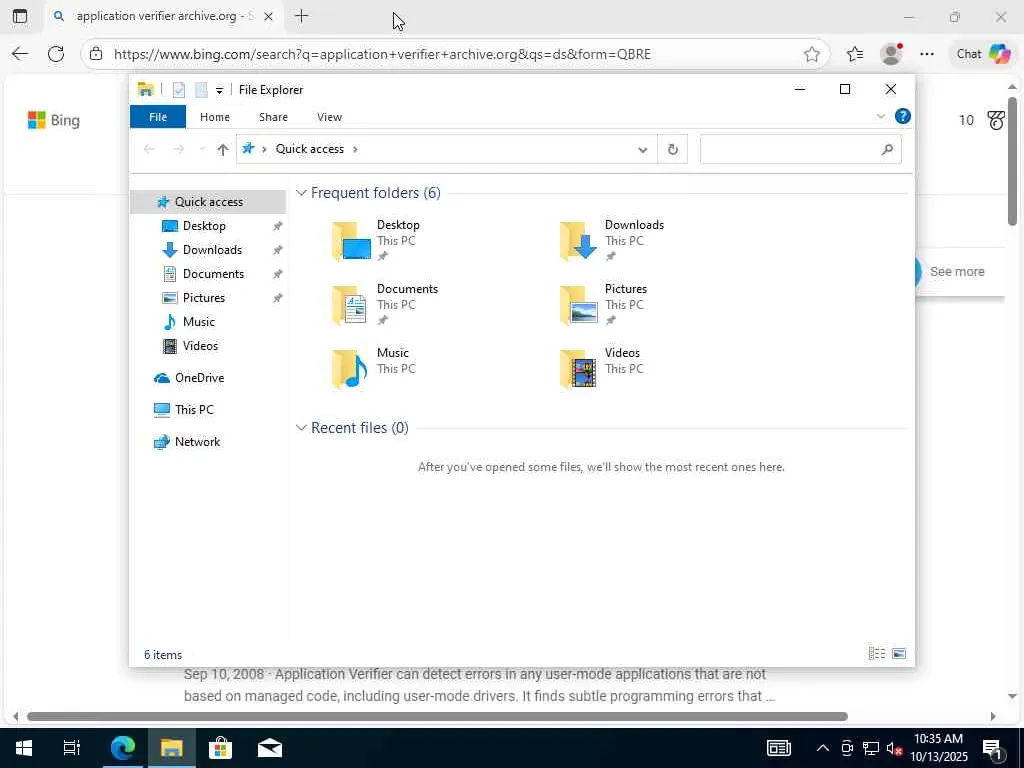Open the Documents folder in Frequent folders
The width and height of the screenshot is (1024, 768).
coord(385,304)
